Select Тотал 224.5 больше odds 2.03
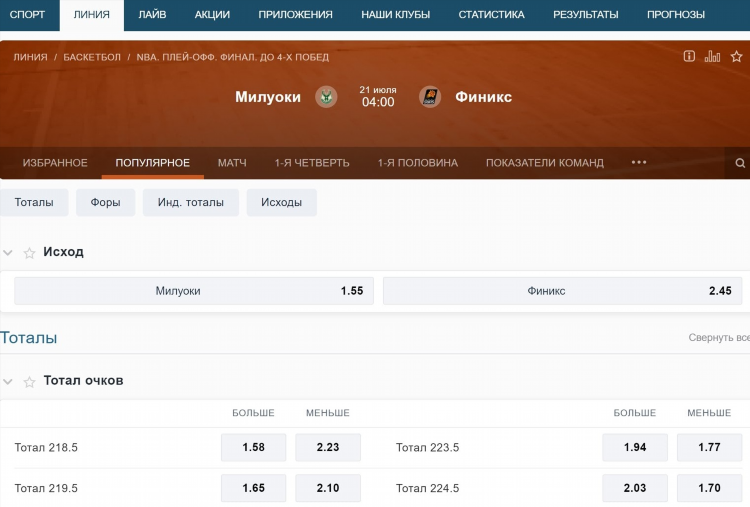The image size is (750, 507). point(635,488)
